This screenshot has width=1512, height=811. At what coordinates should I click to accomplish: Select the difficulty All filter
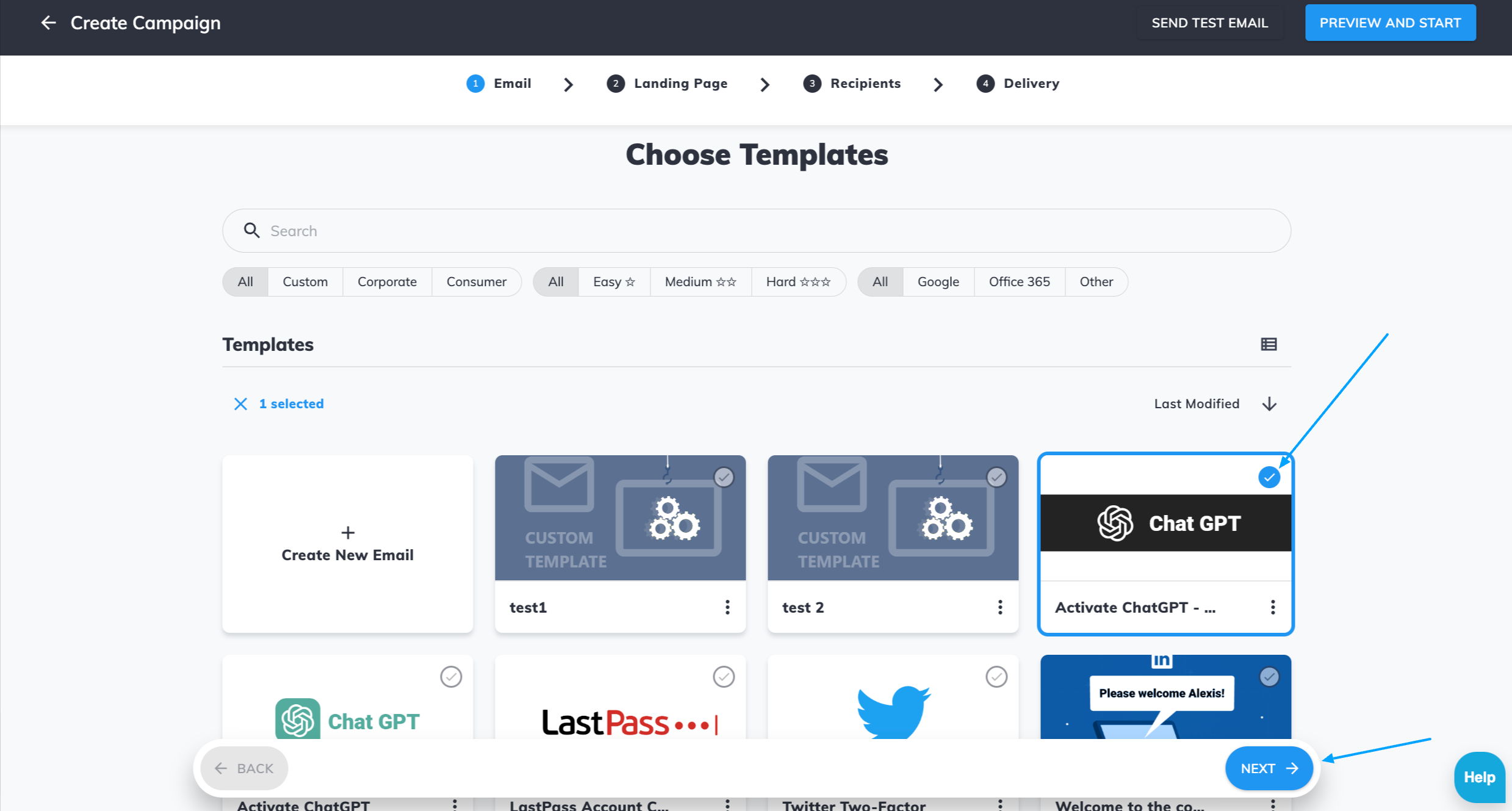click(x=556, y=282)
